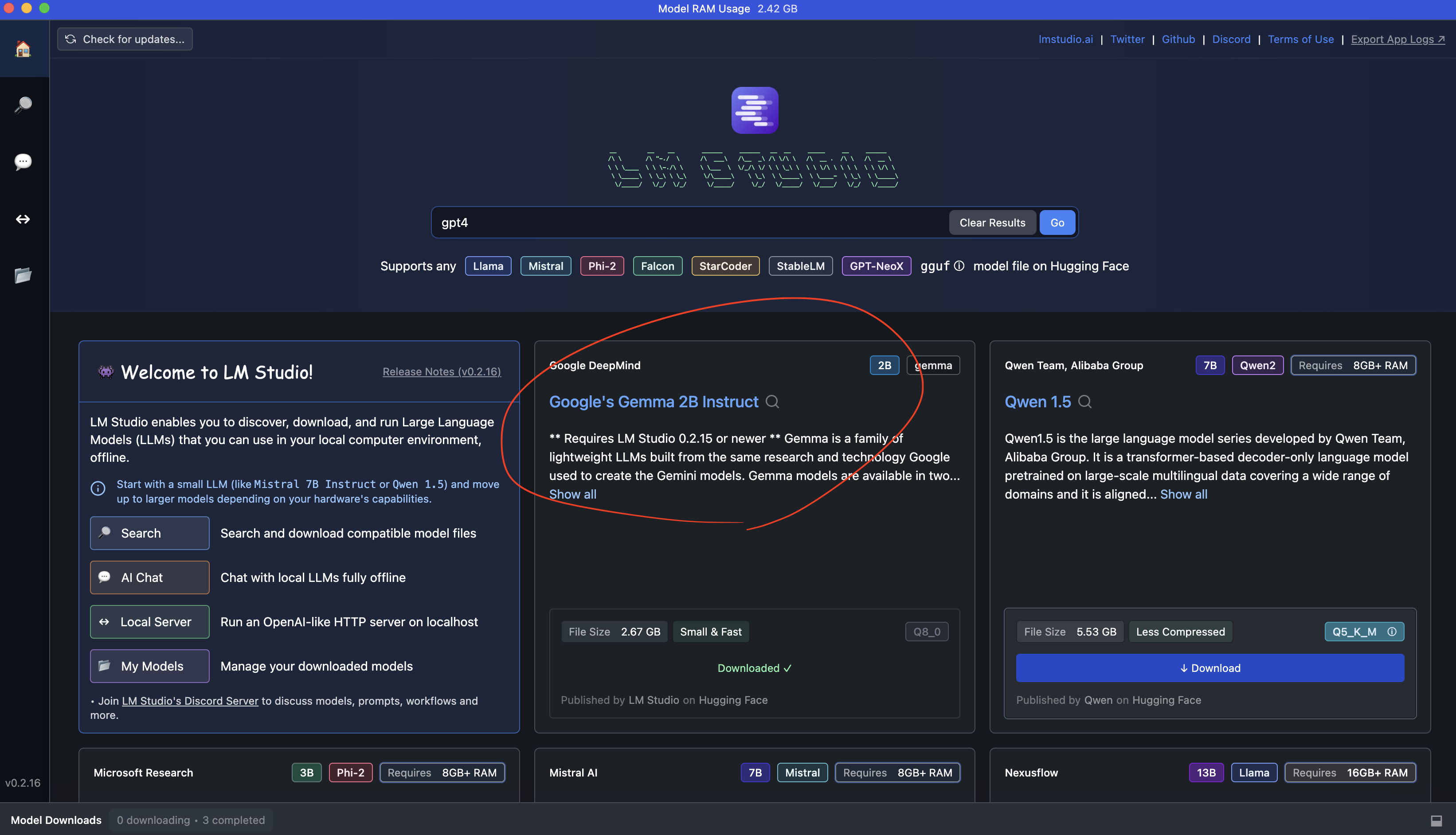Click the v0.2.16 version label in sidebar
Viewport: 1456px width, 835px height.
pyautogui.click(x=23, y=783)
